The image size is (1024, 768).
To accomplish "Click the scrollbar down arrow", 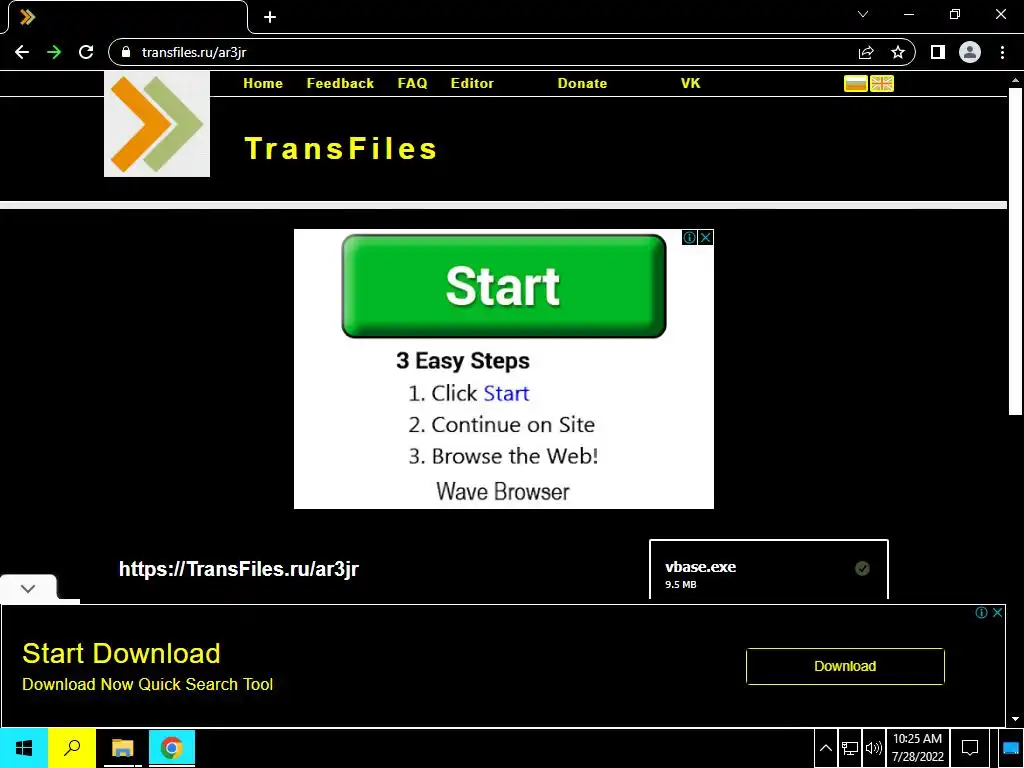I will [1015, 719].
